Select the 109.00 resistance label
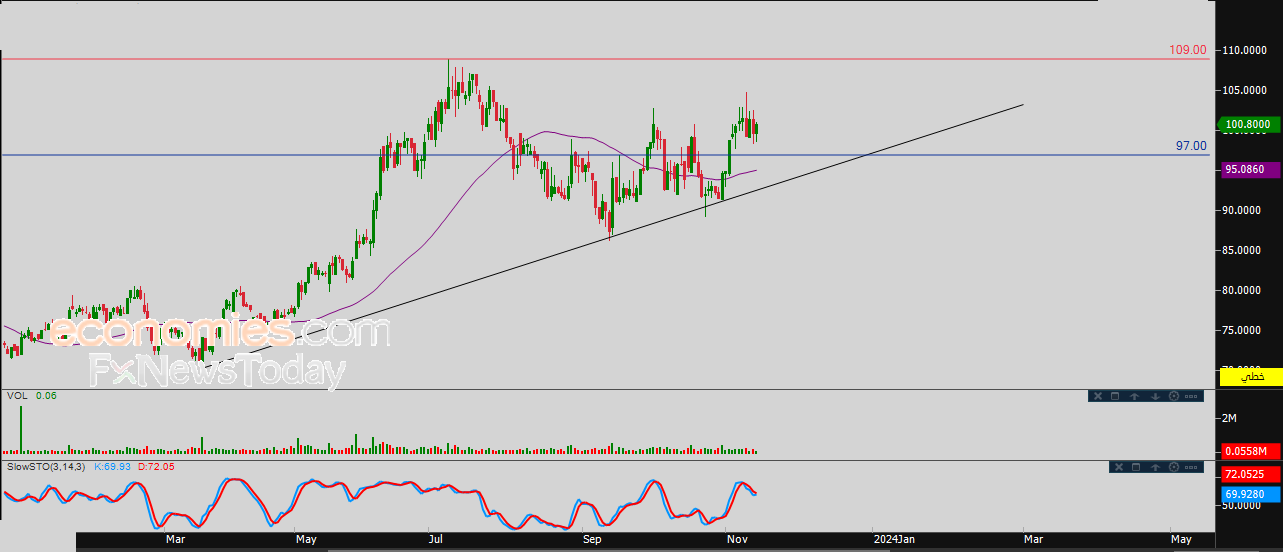This screenshot has height=552, width=1283. [x=1188, y=50]
